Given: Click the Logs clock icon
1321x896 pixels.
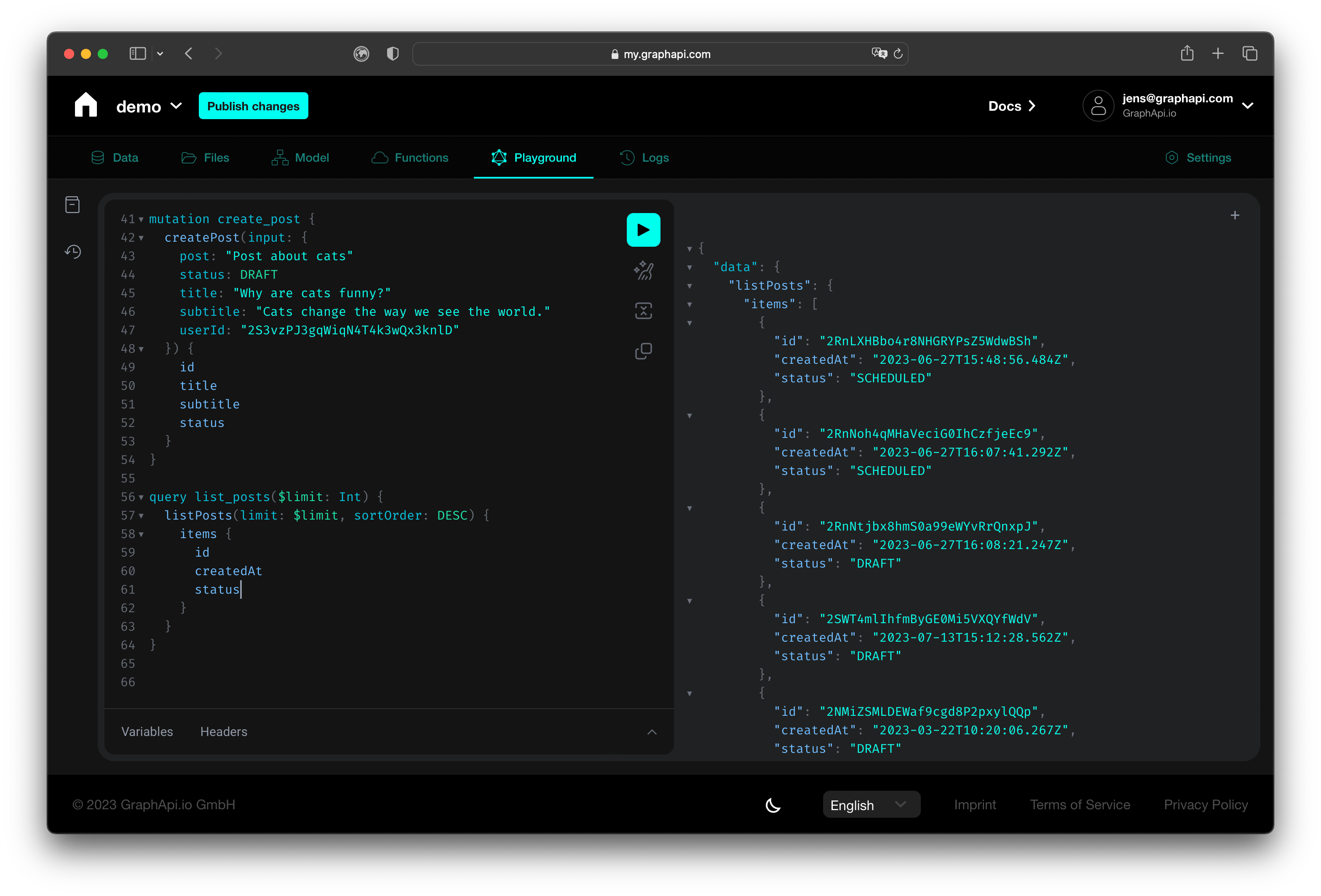Looking at the screenshot, I should [627, 157].
